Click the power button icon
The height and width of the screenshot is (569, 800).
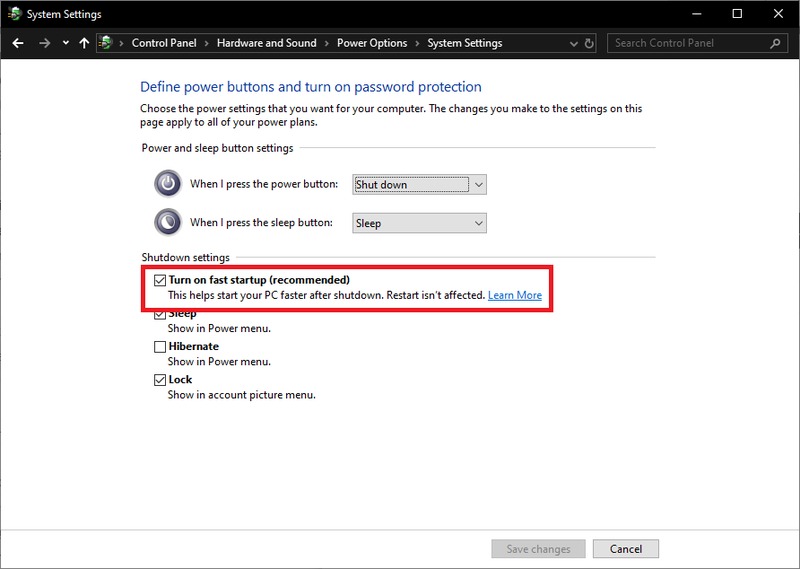(x=168, y=185)
